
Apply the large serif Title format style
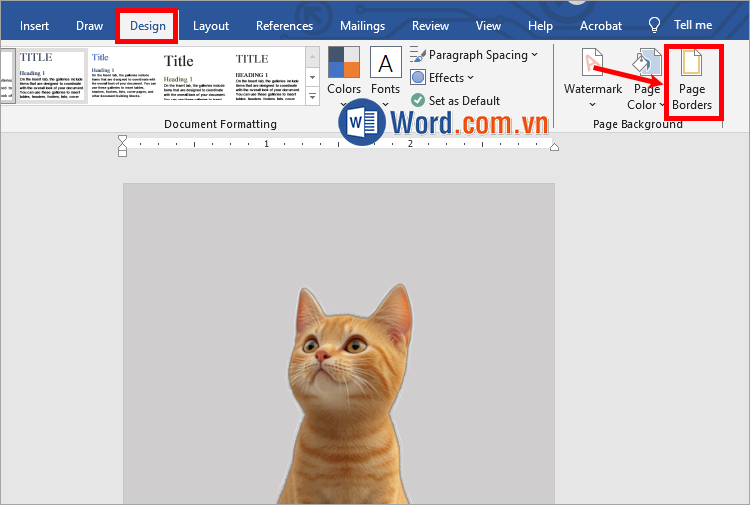(x=195, y=76)
